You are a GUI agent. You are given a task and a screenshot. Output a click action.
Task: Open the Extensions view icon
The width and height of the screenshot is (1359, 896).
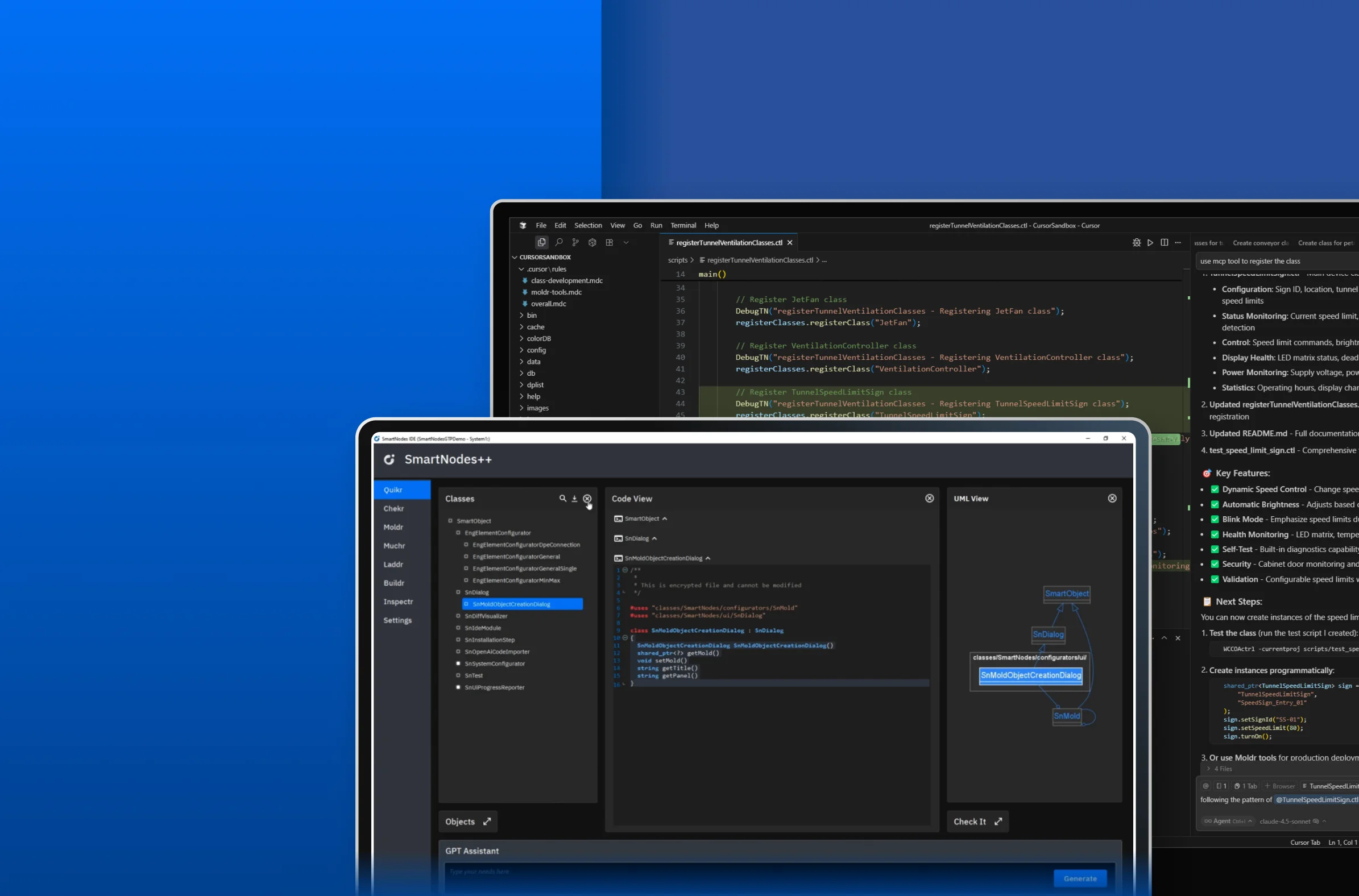[609, 242]
